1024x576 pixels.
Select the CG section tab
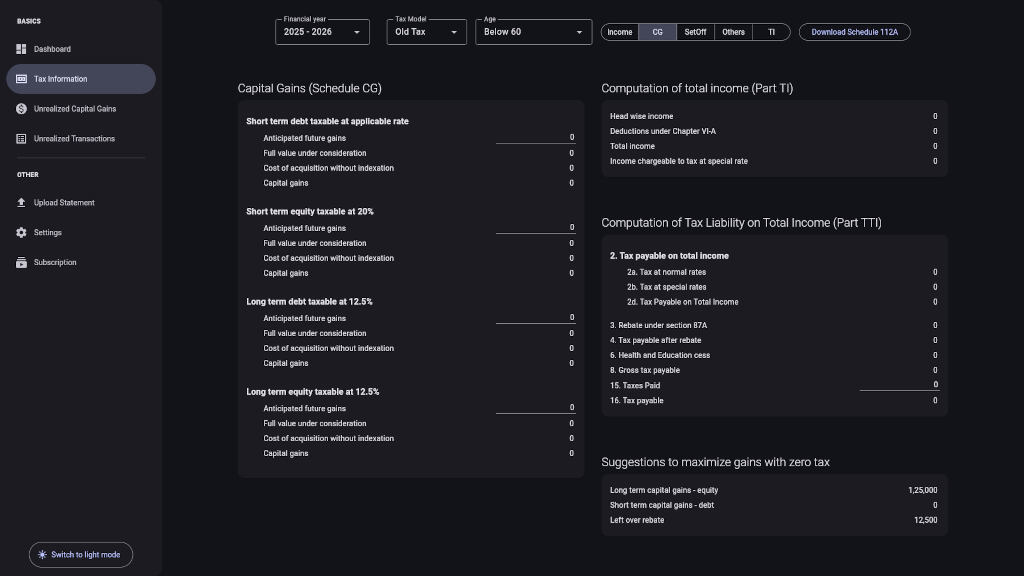657,32
